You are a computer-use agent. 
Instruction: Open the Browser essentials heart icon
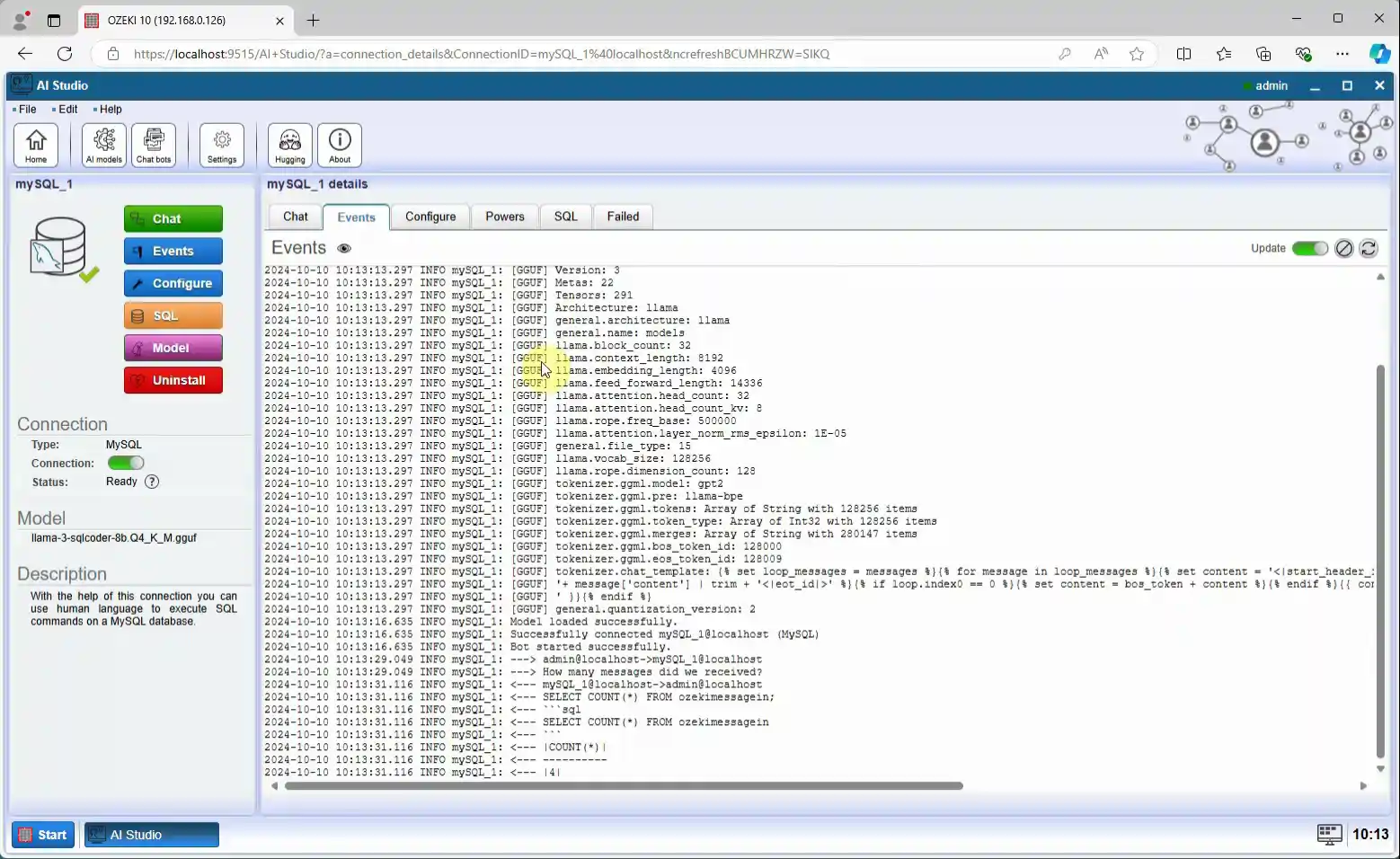(x=1303, y=54)
